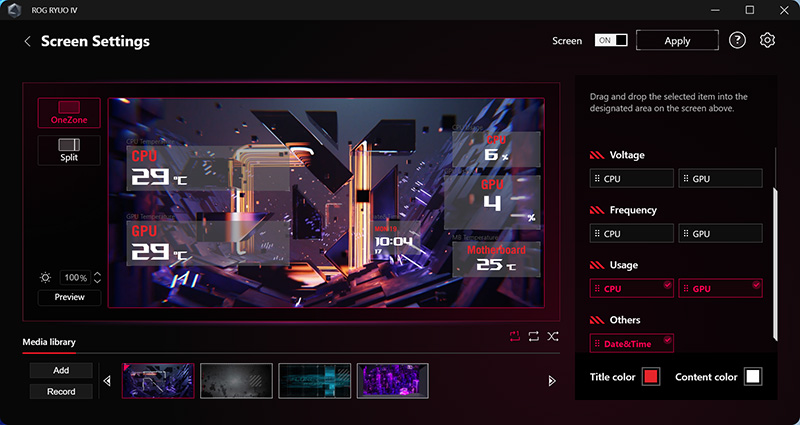This screenshot has height=425, width=800.
Task: Switch to the Media library tab
Action: pos(49,342)
